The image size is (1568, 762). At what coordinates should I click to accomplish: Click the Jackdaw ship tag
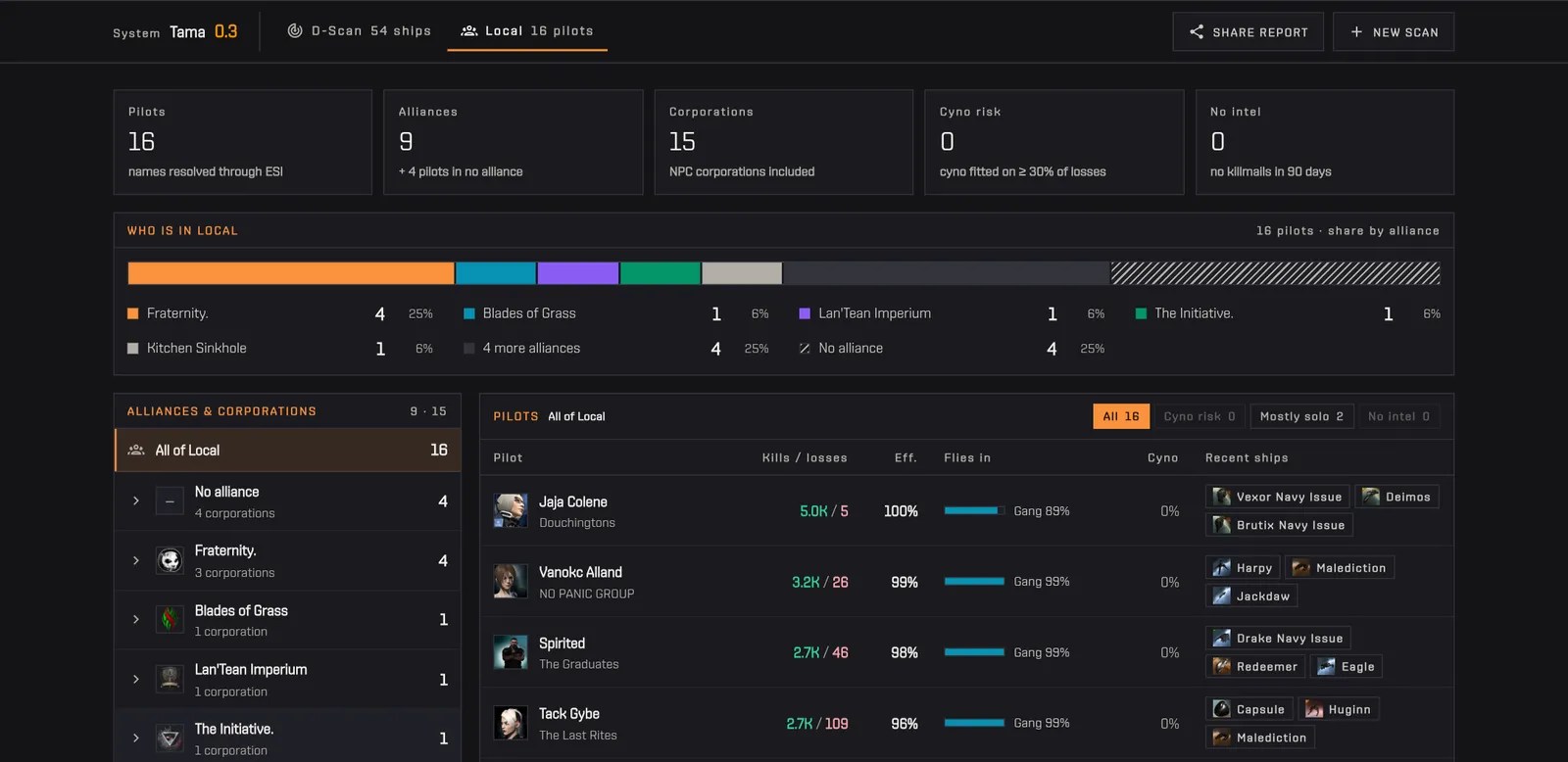[x=1251, y=596]
